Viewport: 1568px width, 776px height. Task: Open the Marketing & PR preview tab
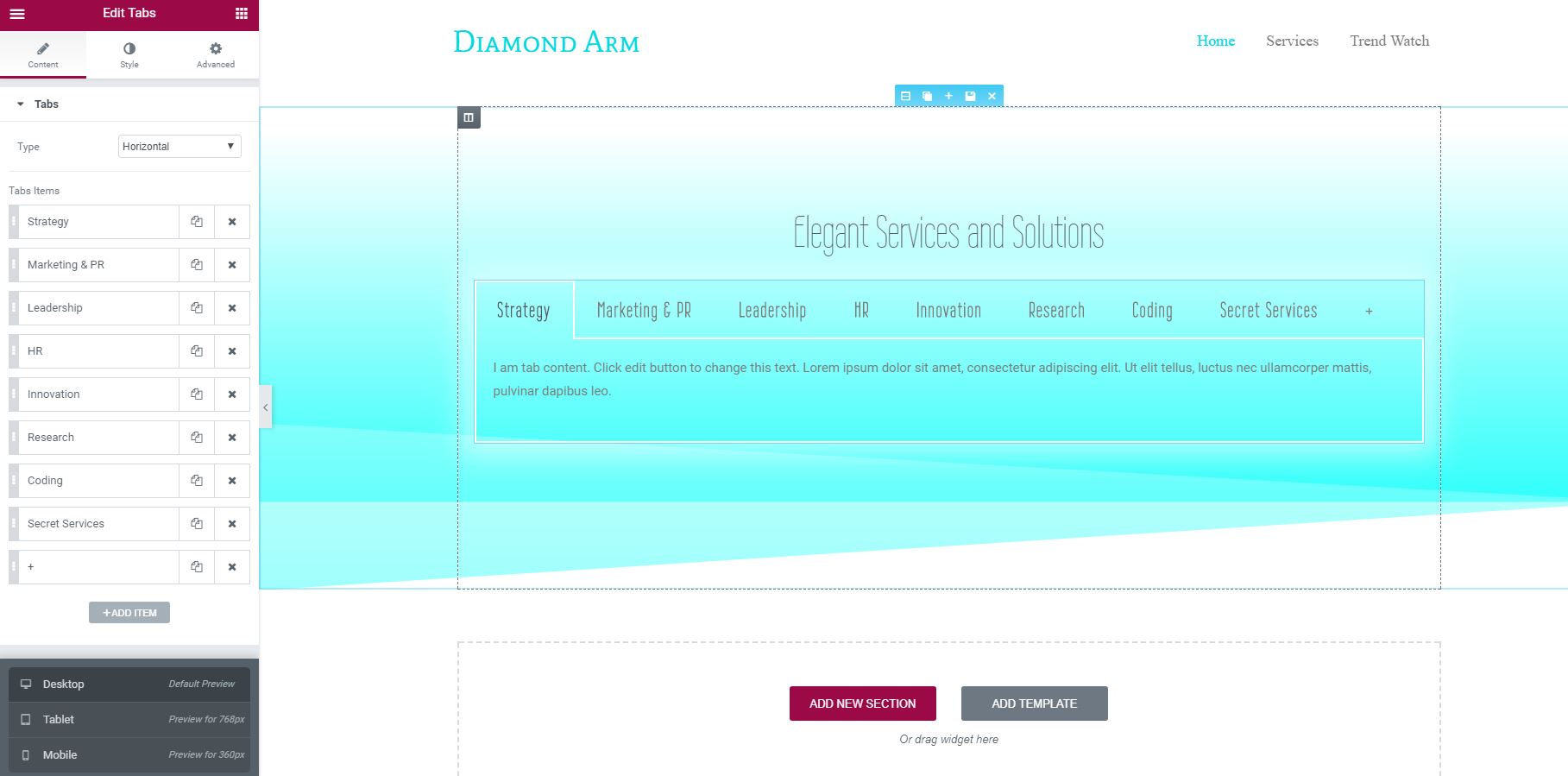coord(644,310)
